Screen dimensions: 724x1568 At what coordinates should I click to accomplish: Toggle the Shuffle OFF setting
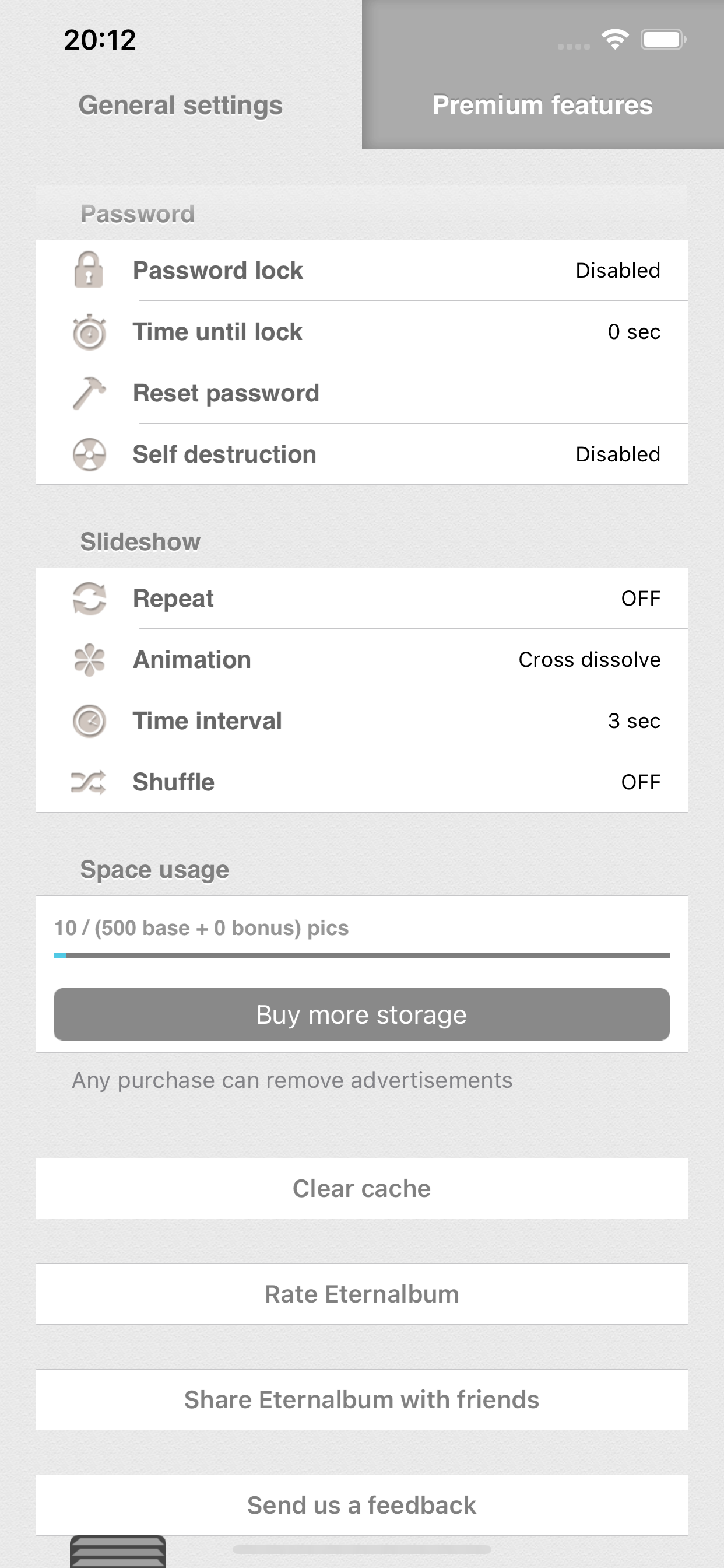[x=641, y=782]
